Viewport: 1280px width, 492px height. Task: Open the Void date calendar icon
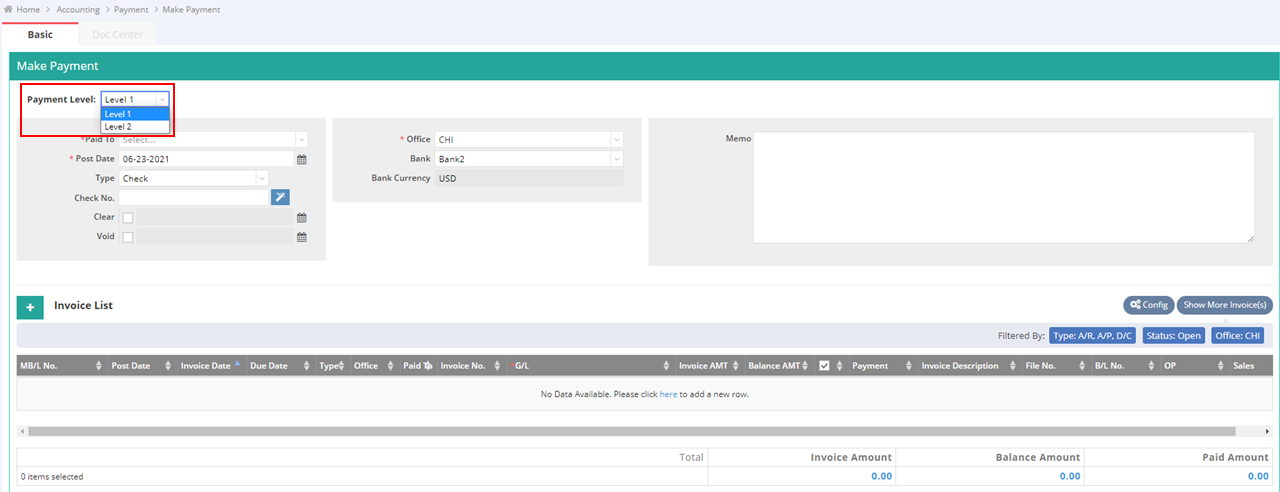point(301,237)
